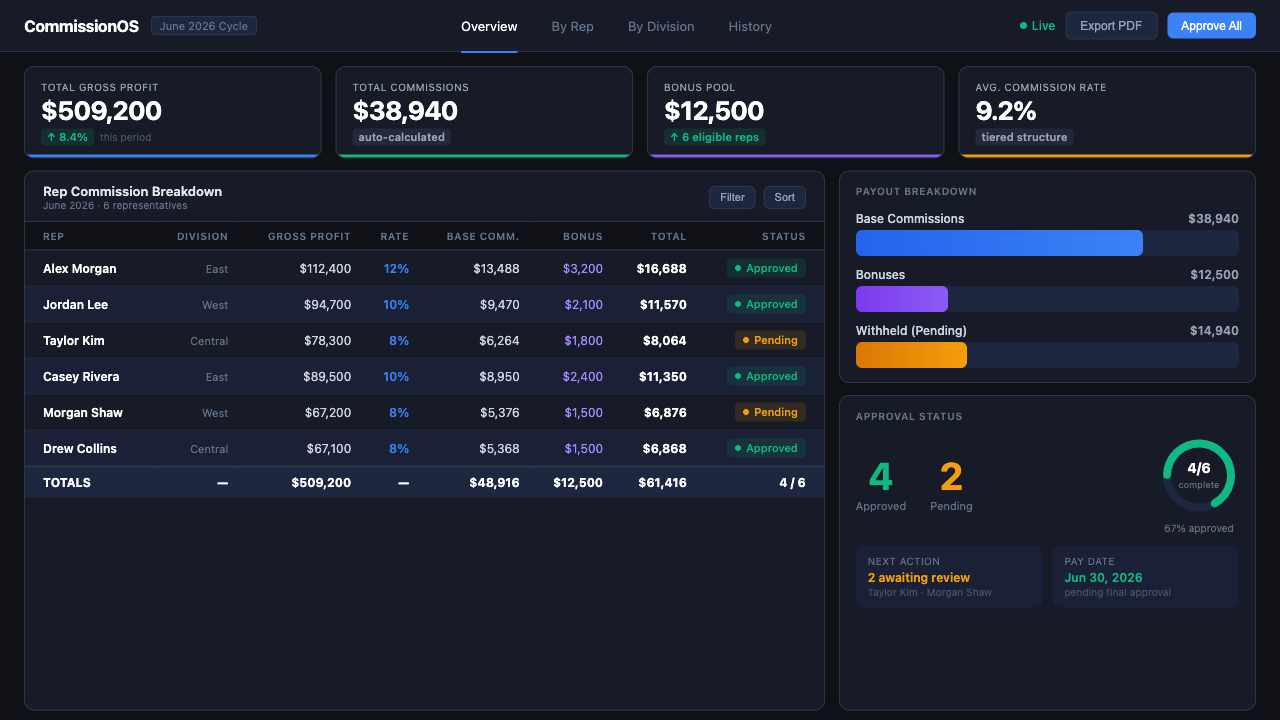Open Taylor Kim's Pending status badge

point(770,340)
